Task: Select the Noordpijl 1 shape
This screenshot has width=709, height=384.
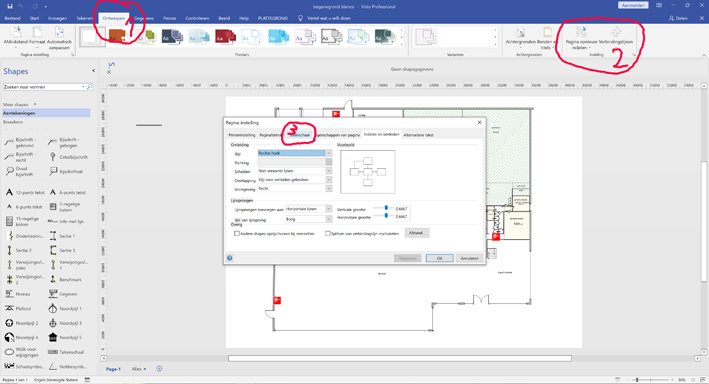Action: [66, 308]
